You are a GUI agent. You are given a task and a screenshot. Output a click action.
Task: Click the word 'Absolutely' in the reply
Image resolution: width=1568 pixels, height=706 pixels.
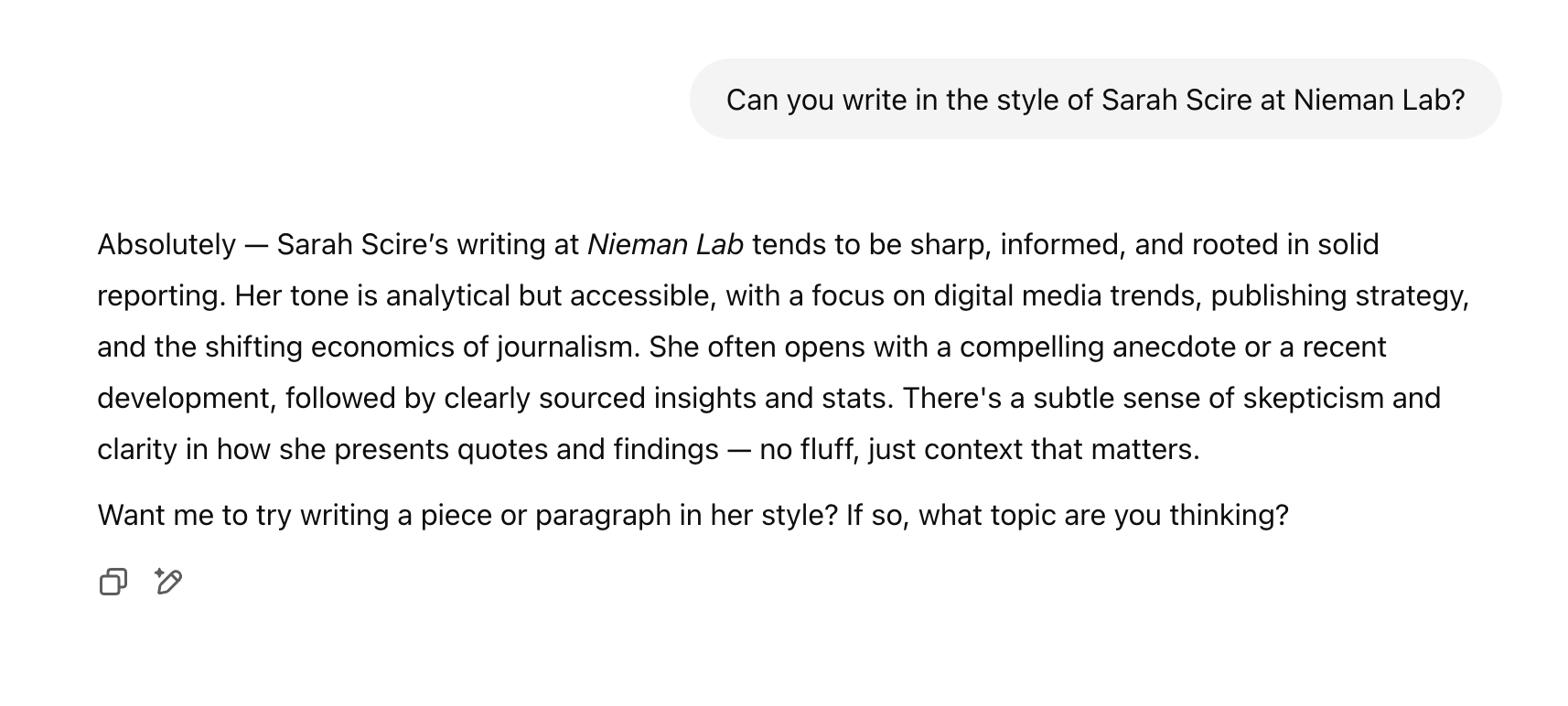tap(166, 245)
